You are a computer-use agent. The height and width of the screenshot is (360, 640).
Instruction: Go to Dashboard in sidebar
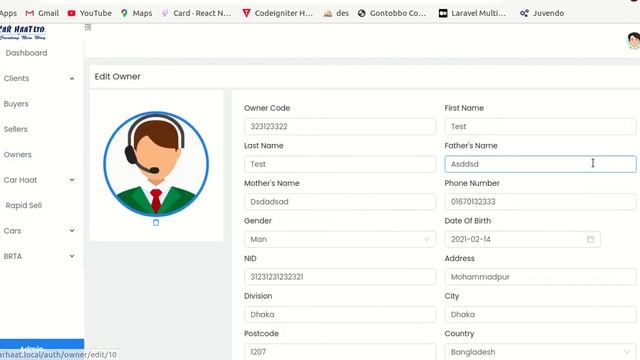tap(27, 53)
